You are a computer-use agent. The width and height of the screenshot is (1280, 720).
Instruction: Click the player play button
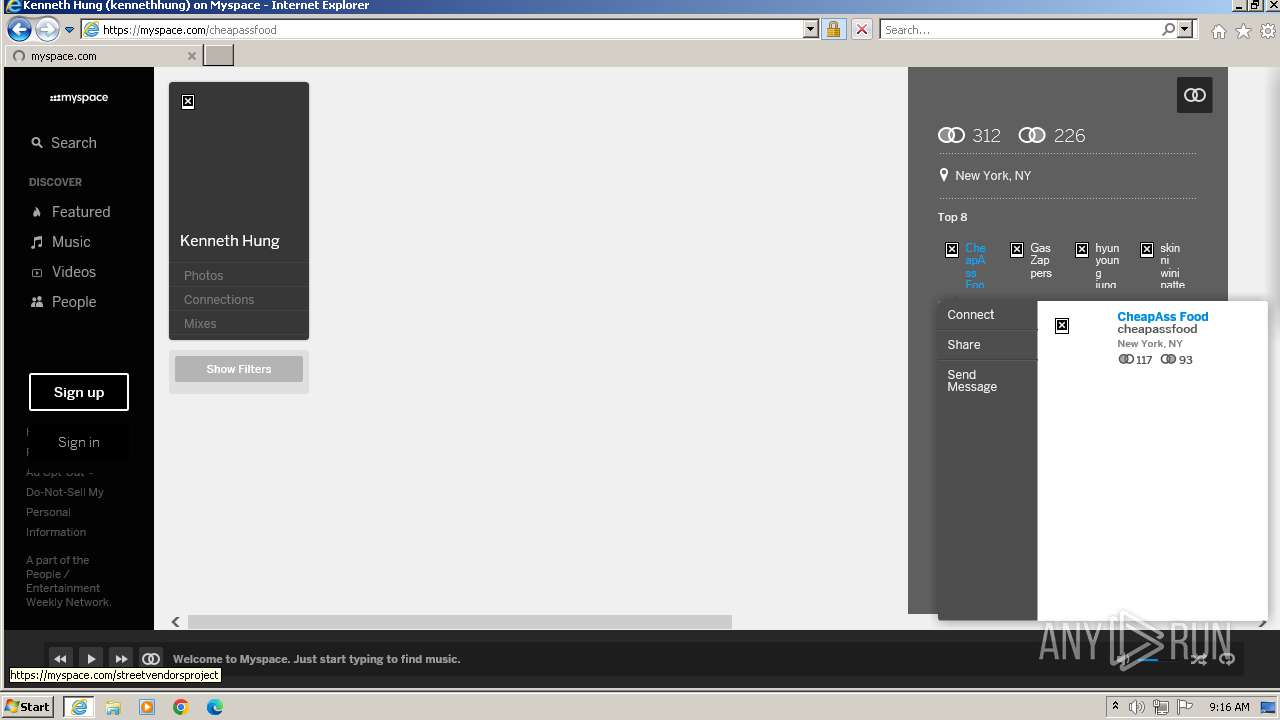coord(90,658)
